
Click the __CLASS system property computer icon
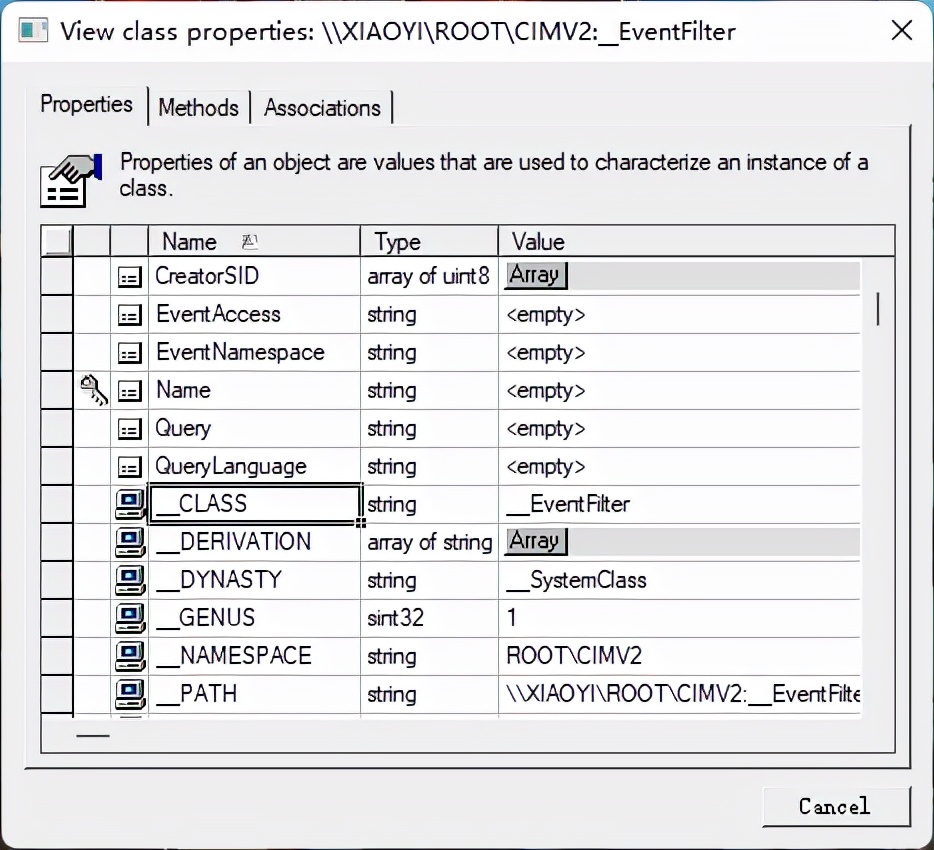pos(130,504)
